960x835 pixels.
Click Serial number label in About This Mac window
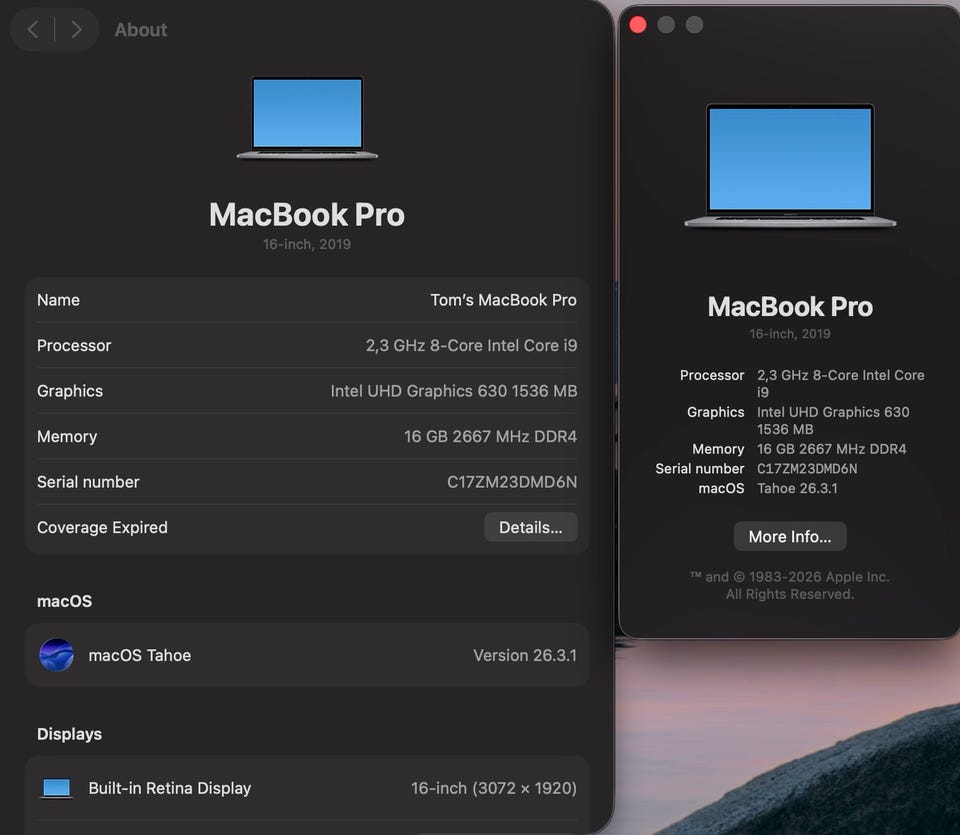(700, 468)
